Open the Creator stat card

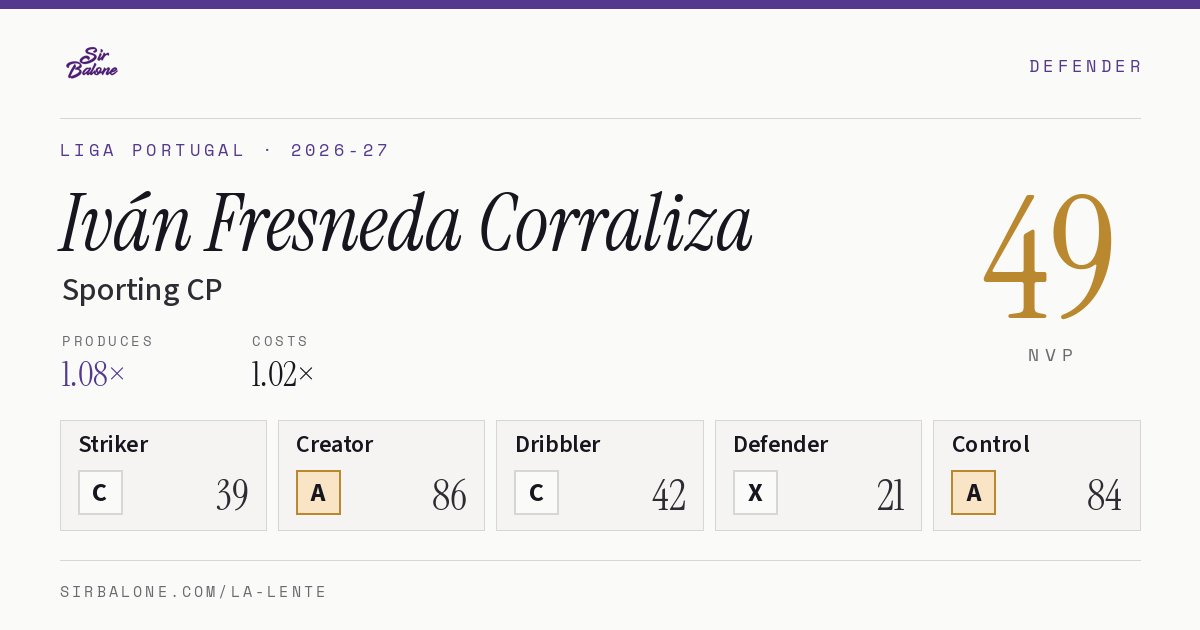[381, 475]
